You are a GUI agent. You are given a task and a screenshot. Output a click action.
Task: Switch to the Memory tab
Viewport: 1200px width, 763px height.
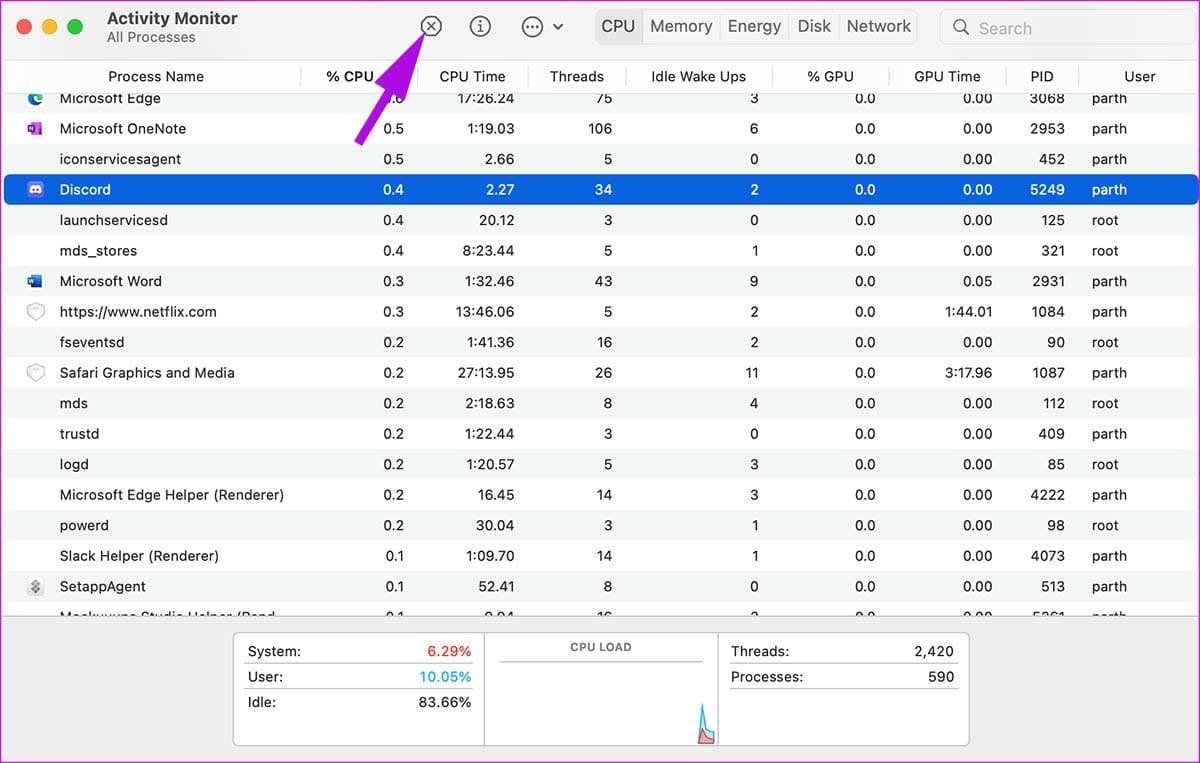pyautogui.click(x=681, y=26)
